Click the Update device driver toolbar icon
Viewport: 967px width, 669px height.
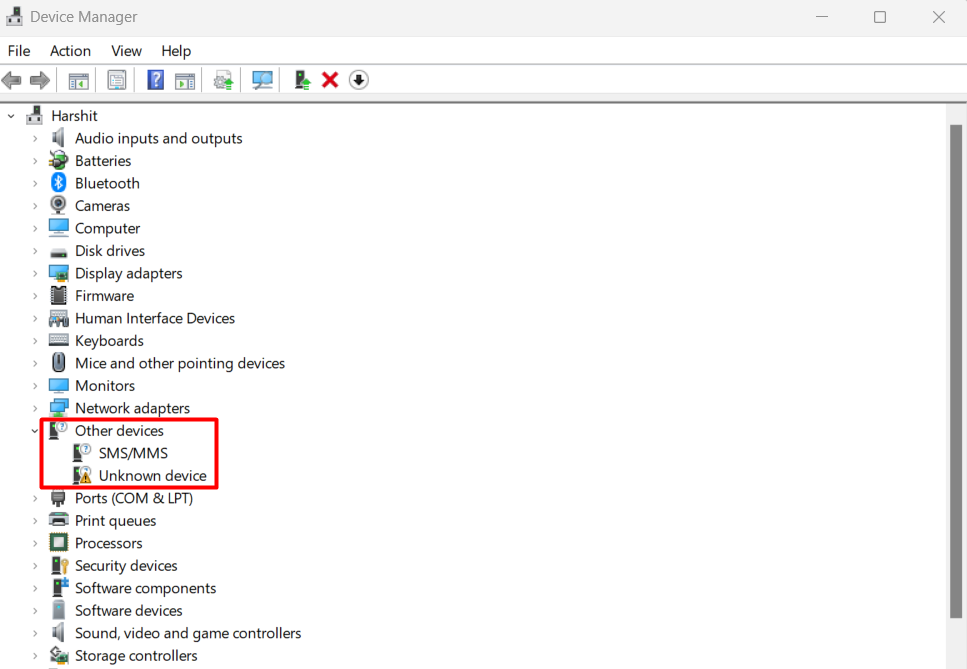(x=301, y=80)
